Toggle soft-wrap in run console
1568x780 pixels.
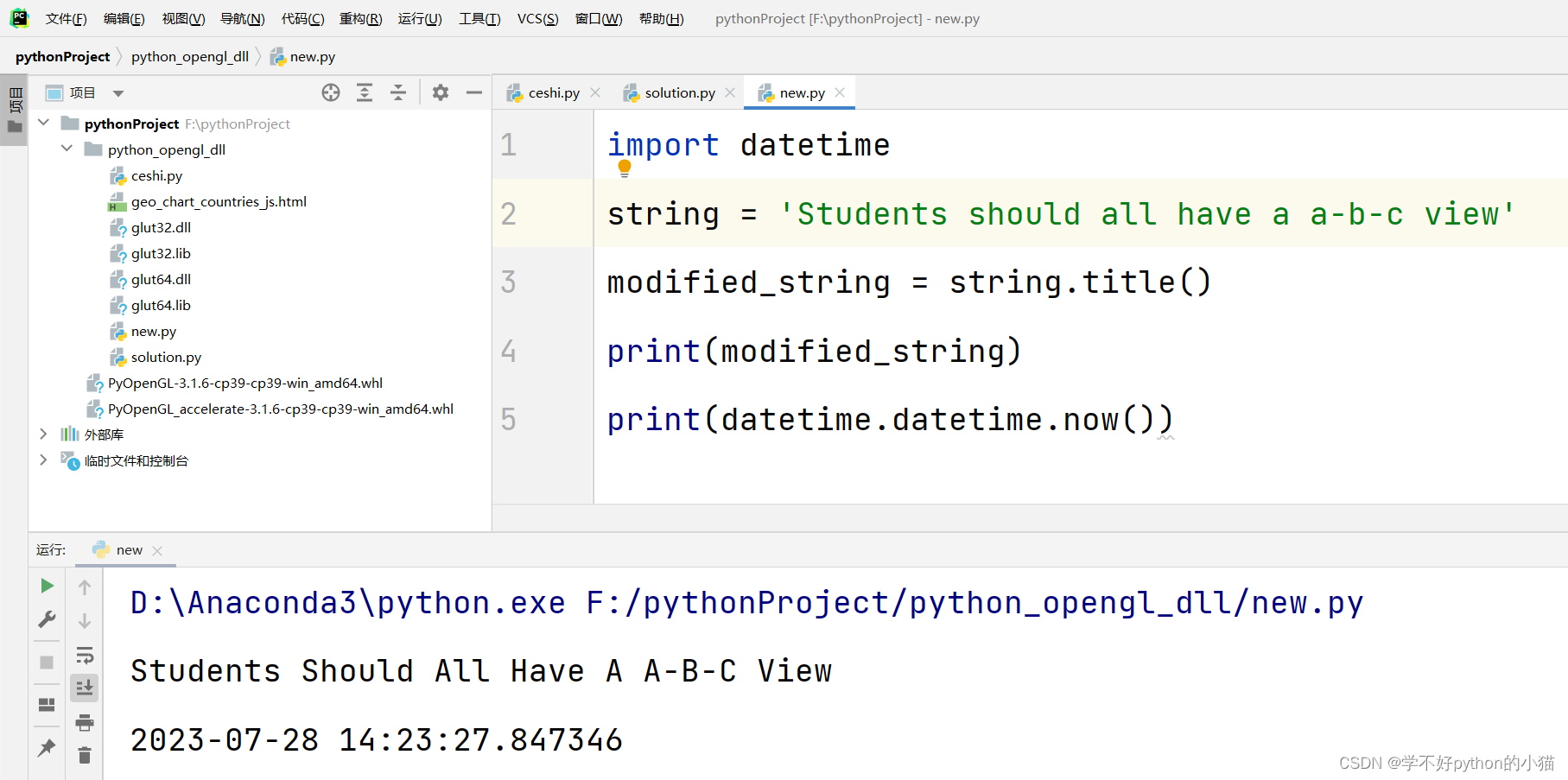[x=84, y=654]
